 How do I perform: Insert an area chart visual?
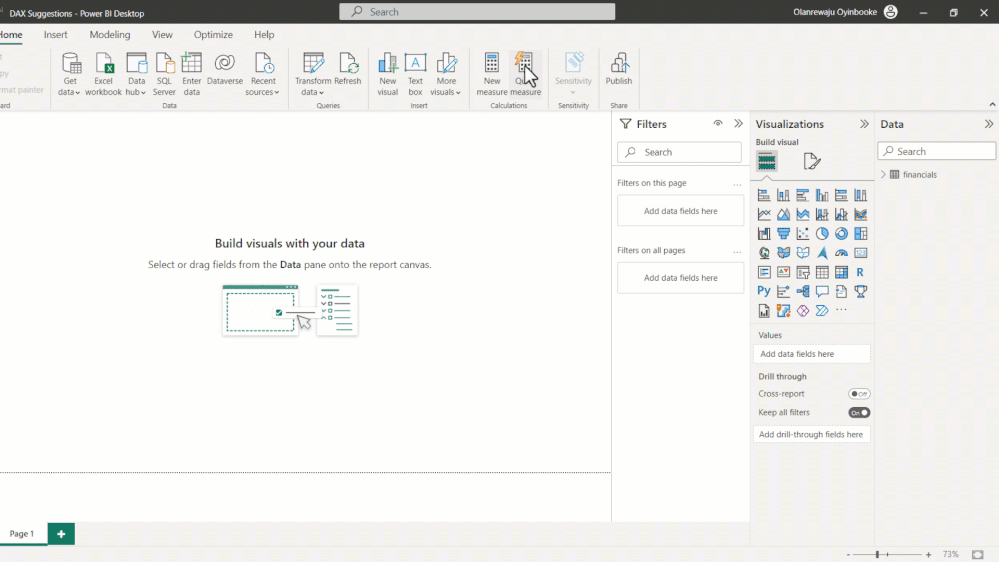click(x=783, y=214)
